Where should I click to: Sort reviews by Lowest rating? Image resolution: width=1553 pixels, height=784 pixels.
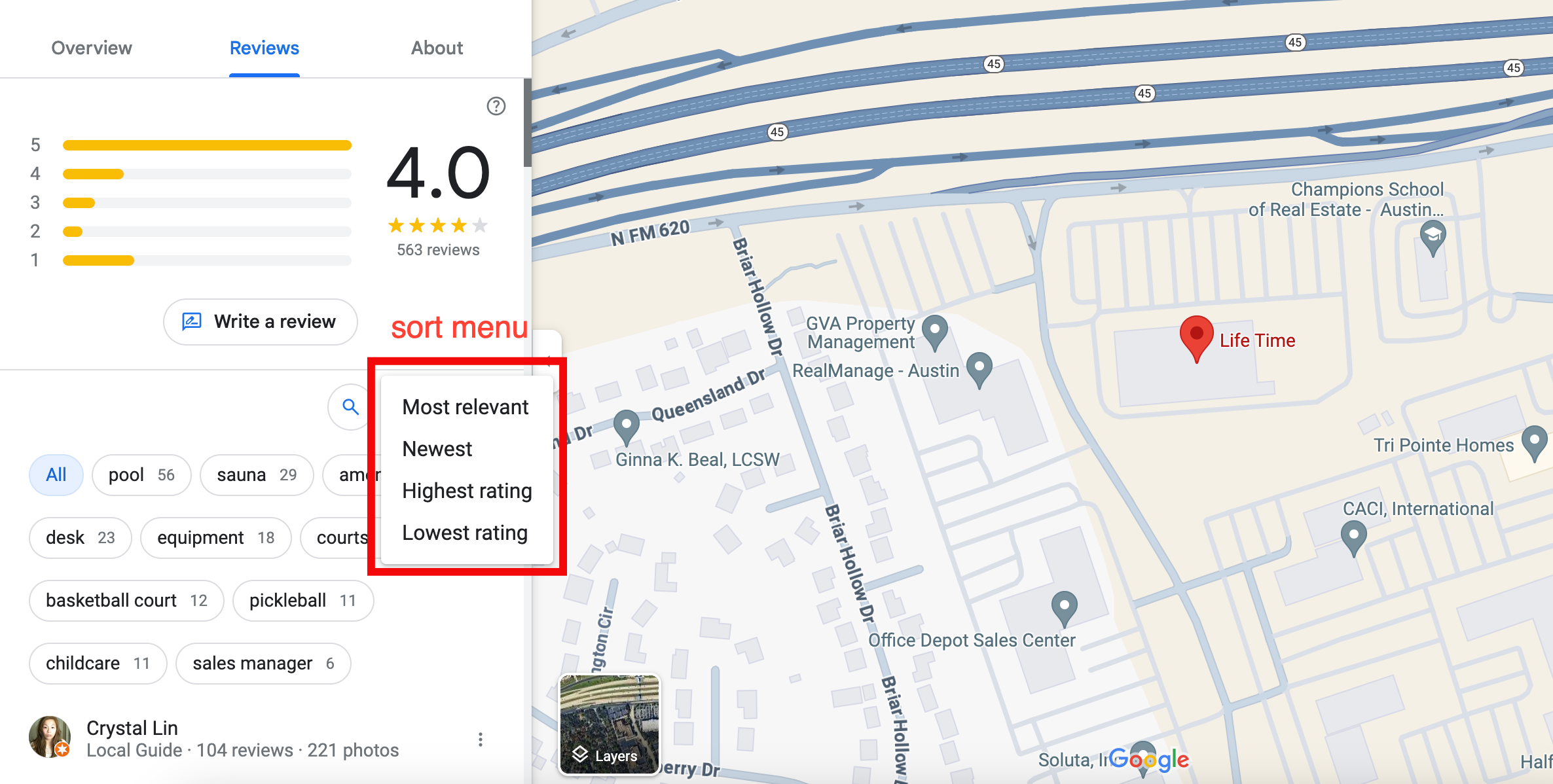(464, 533)
